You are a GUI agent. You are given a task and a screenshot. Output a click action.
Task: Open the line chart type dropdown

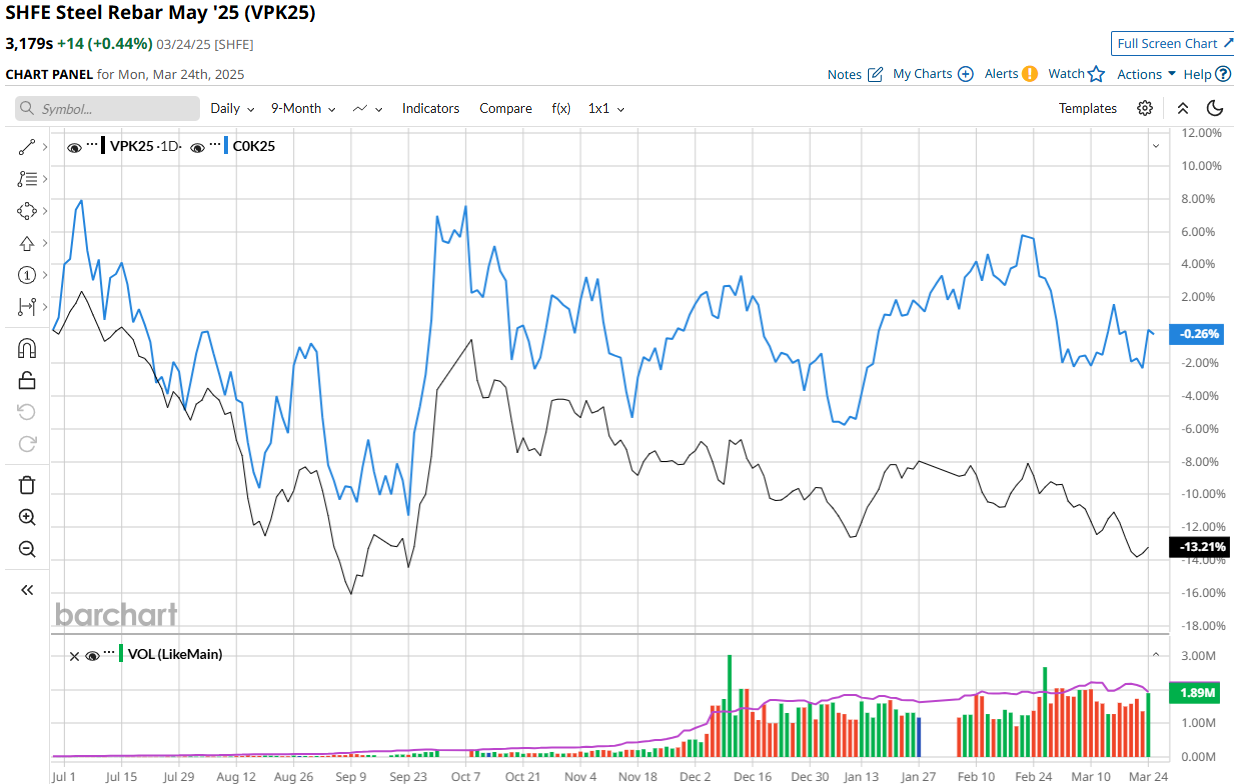[x=367, y=108]
